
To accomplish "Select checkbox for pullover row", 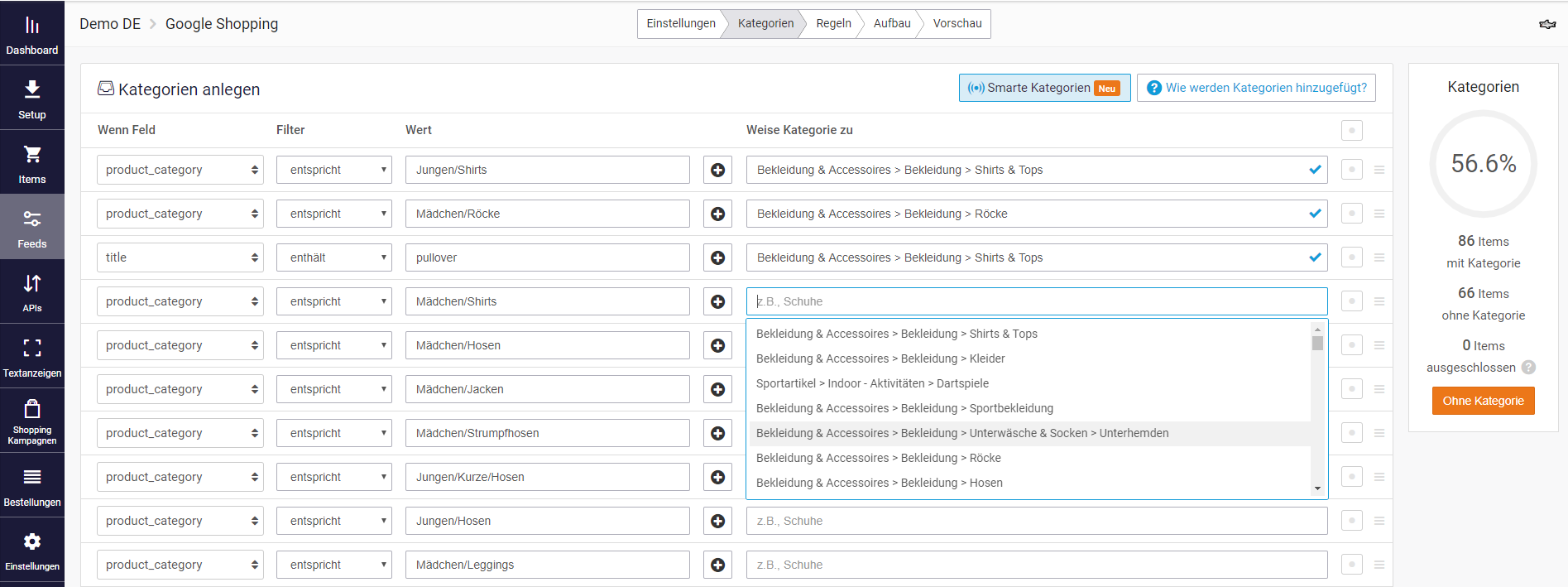I will [1352, 257].
